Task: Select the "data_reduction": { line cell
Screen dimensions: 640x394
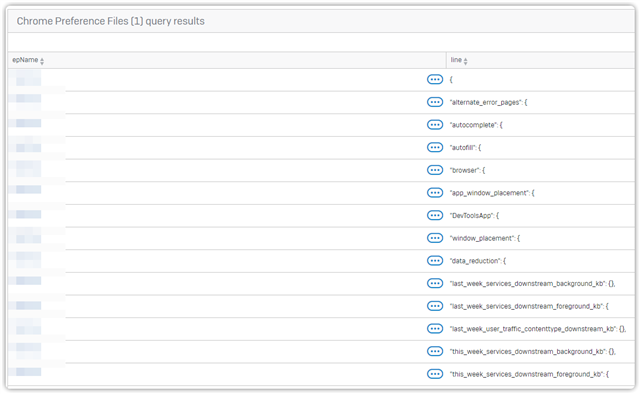Action: tap(478, 261)
